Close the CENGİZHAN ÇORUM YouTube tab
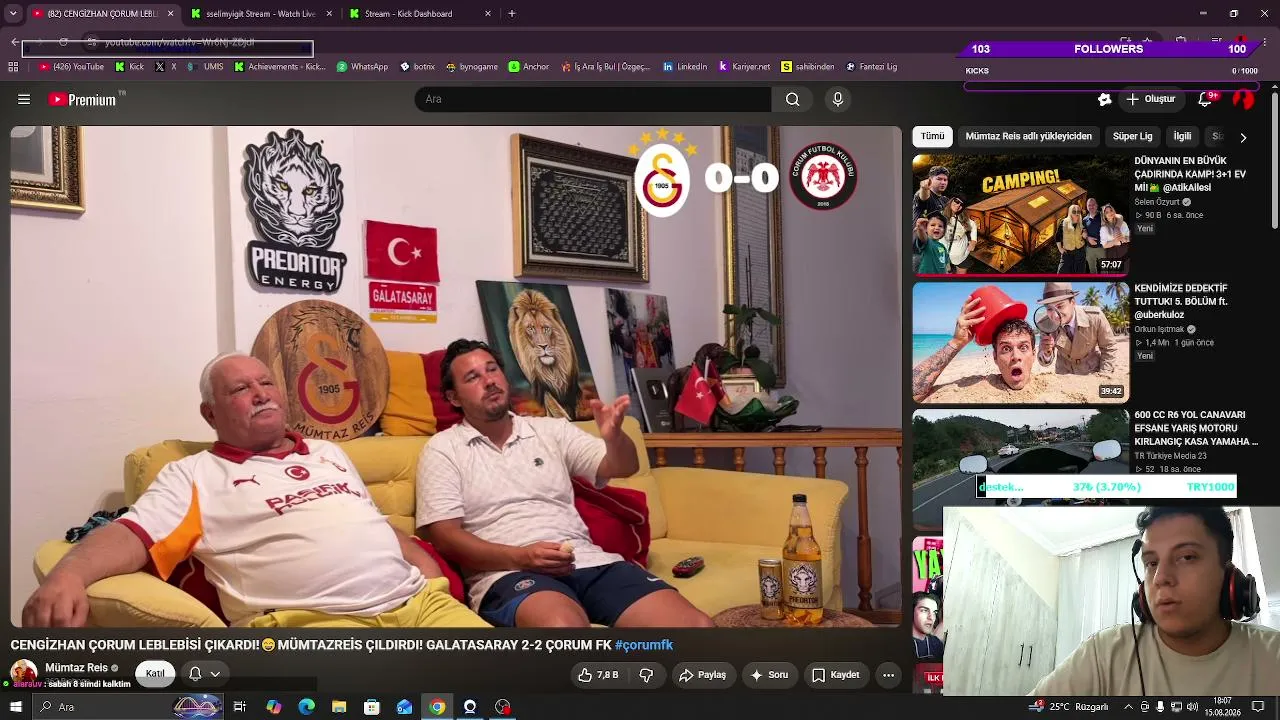Viewport: 1280px width, 720px height. 170,13
